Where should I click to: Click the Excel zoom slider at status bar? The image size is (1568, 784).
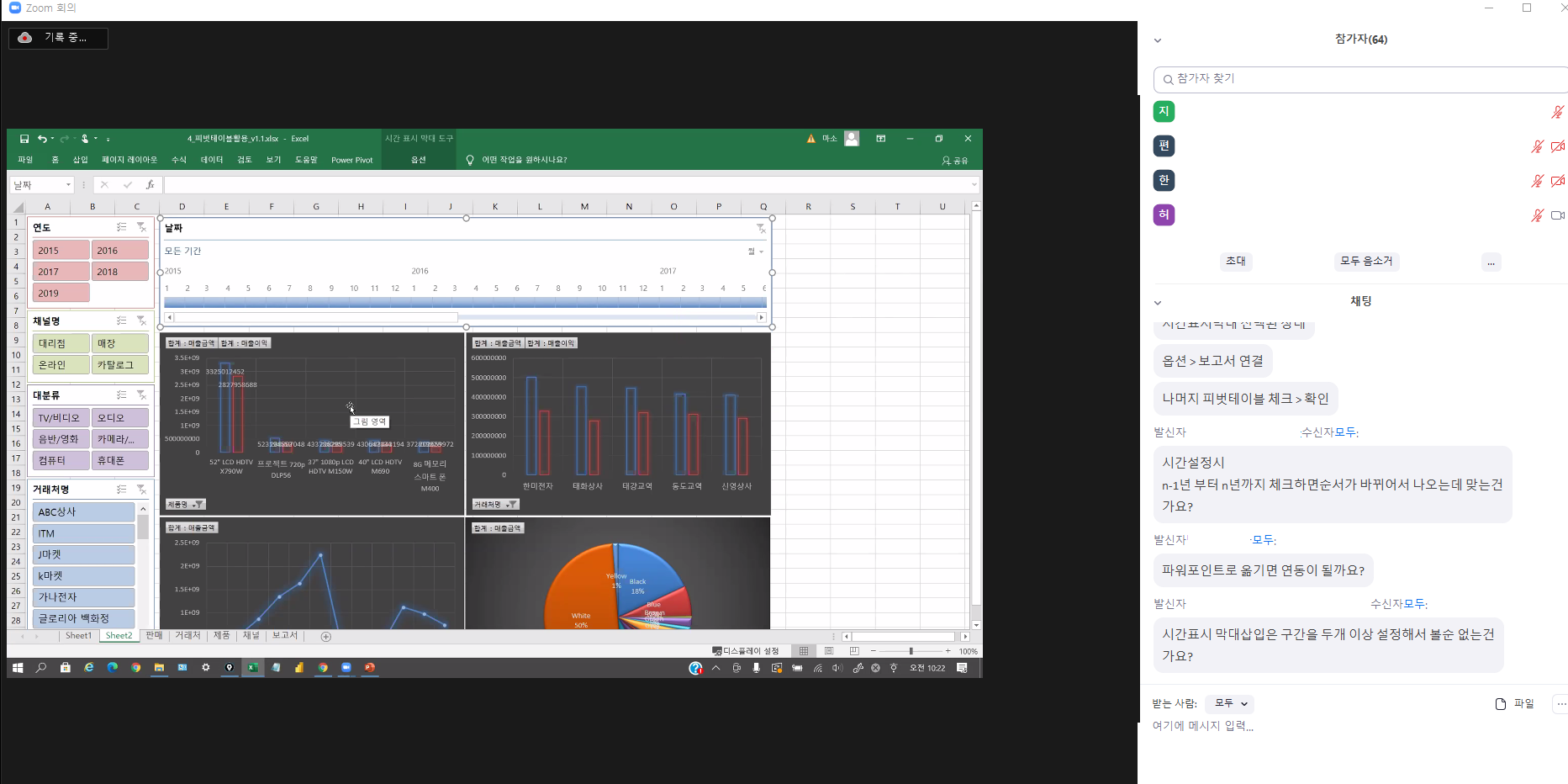click(x=911, y=651)
